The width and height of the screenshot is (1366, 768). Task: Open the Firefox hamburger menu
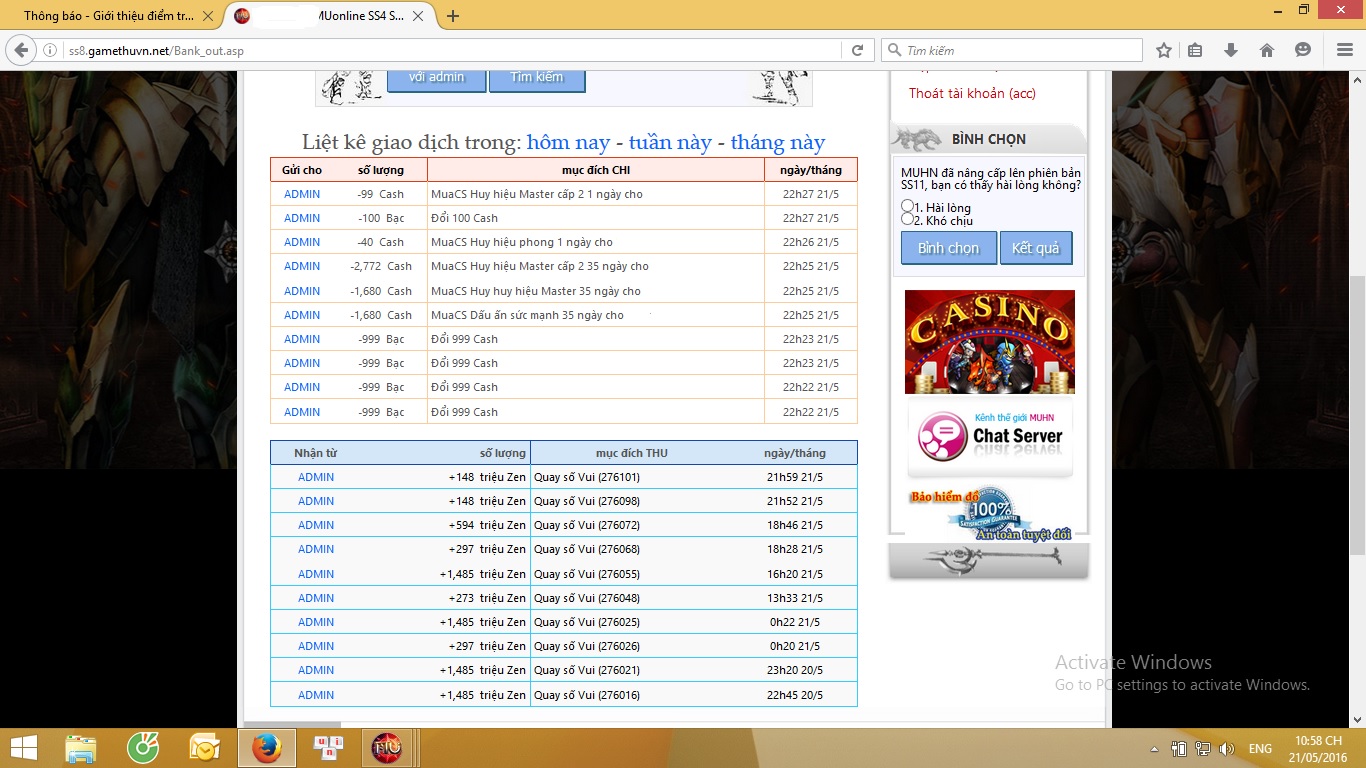tap(1345, 50)
